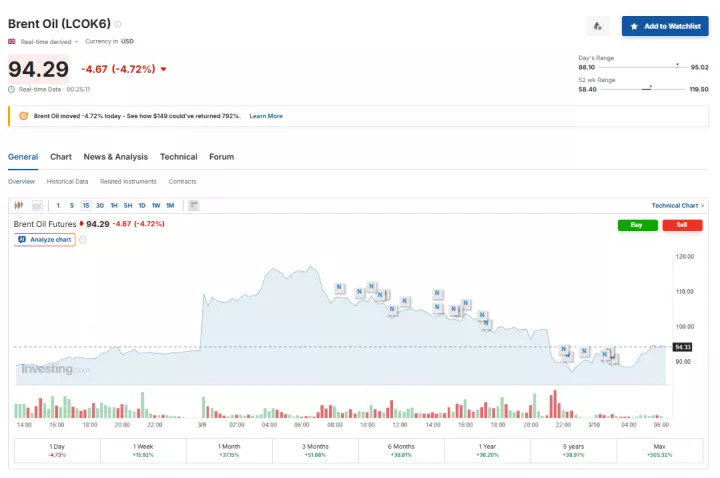
Task: Open the Technical tab
Action: tap(178, 157)
